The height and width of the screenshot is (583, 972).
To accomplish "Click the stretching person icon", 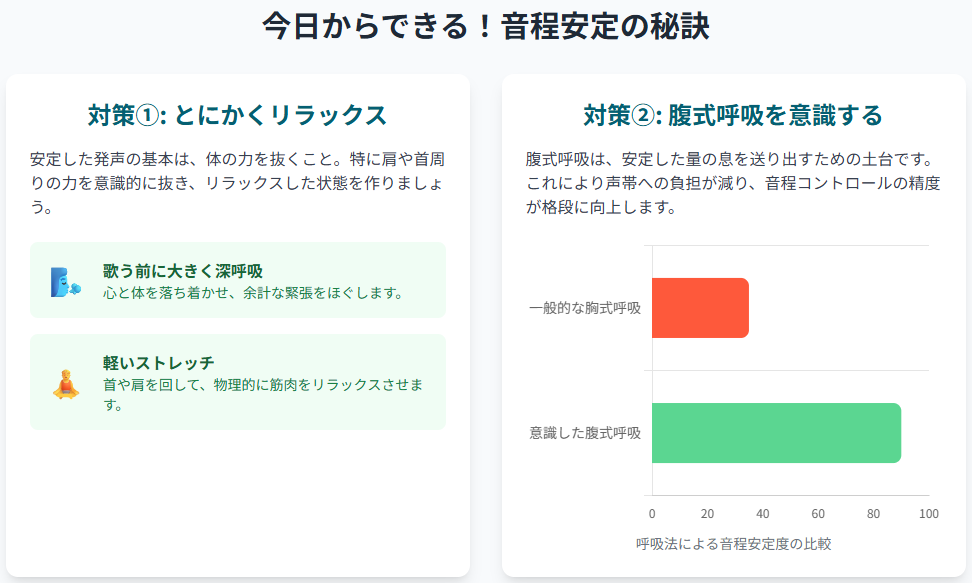I will (x=66, y=383).
